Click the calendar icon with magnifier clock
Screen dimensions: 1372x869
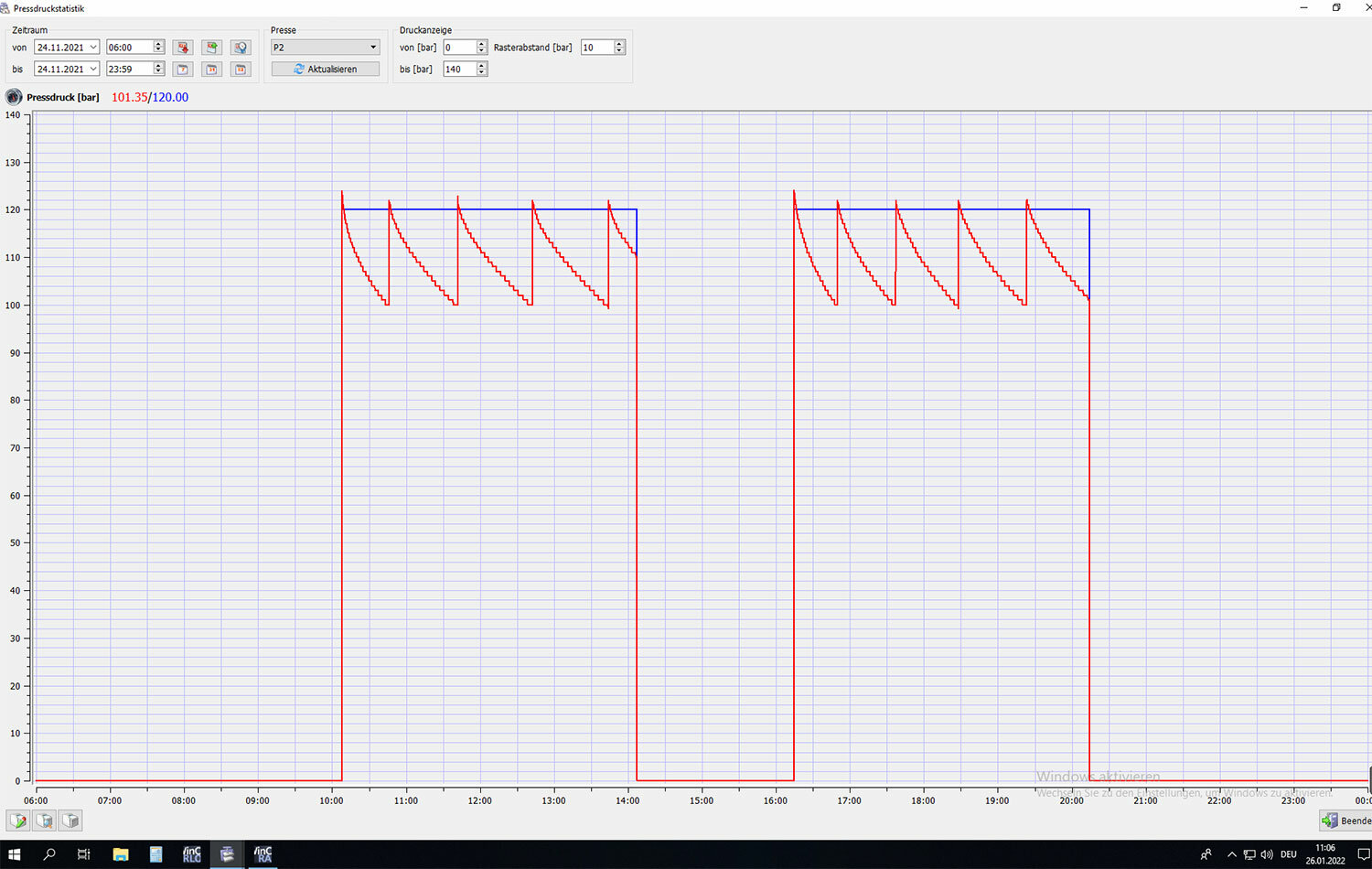(241, 48)
